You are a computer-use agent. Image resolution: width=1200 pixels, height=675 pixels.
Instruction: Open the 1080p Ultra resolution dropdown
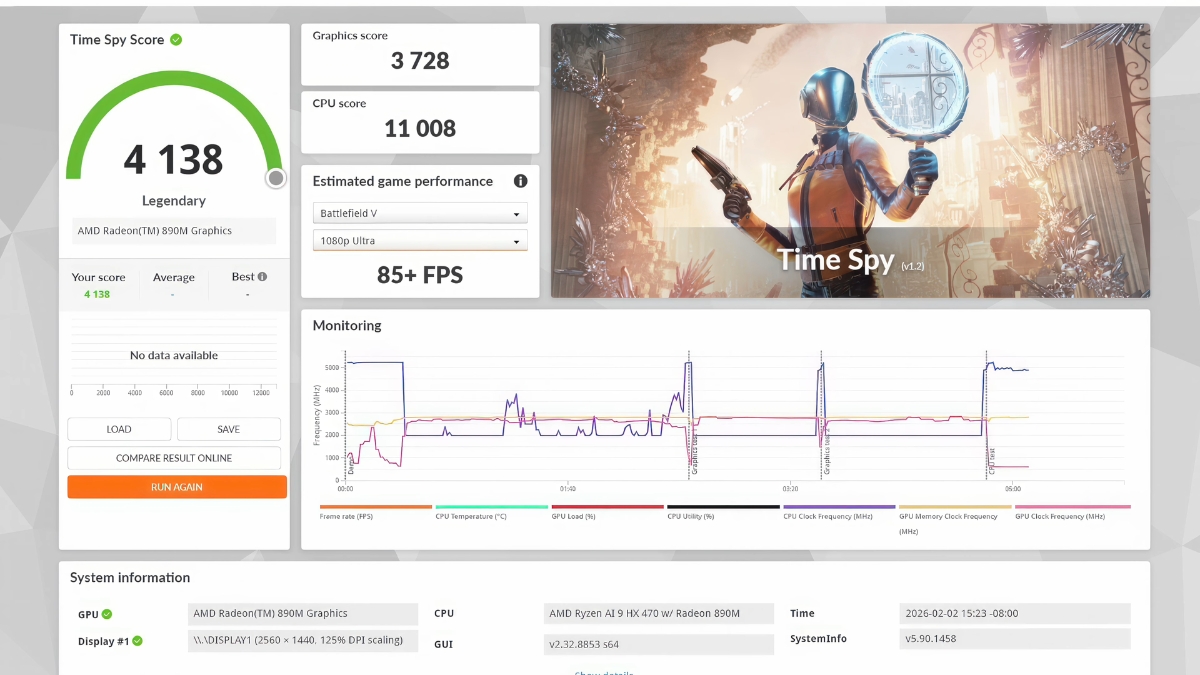[x=420, y=240]
